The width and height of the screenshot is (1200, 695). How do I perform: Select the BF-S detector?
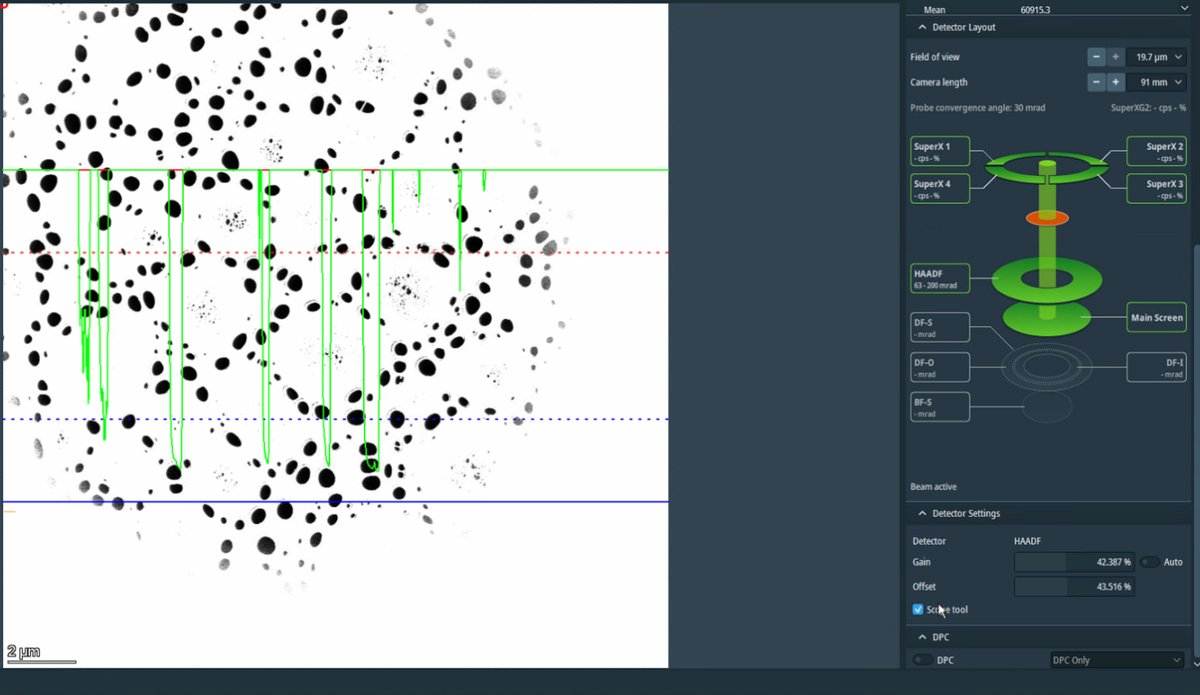[x=939, y=406]
